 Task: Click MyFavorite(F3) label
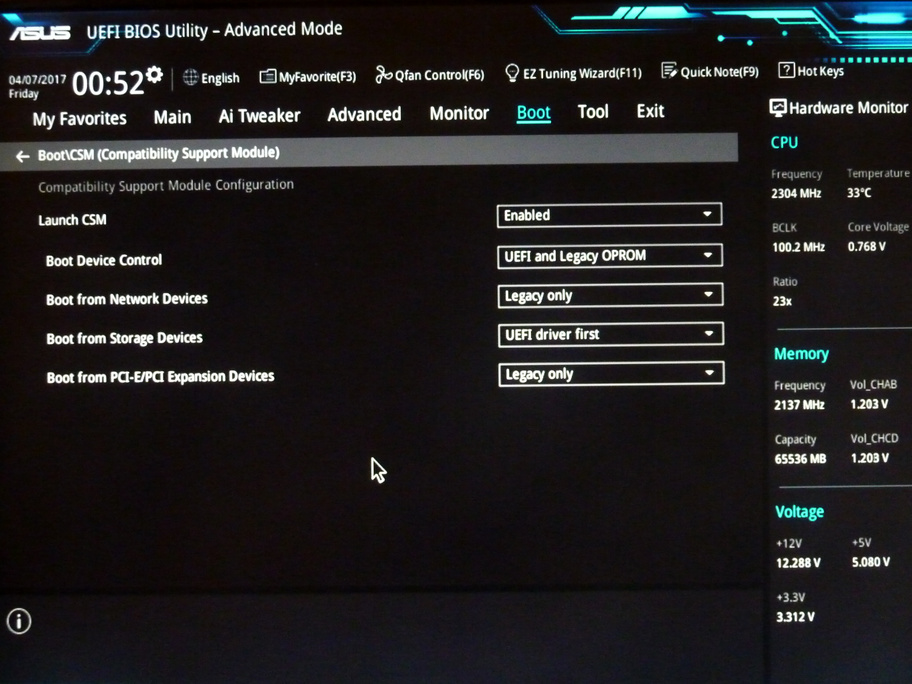coord(317,76)
